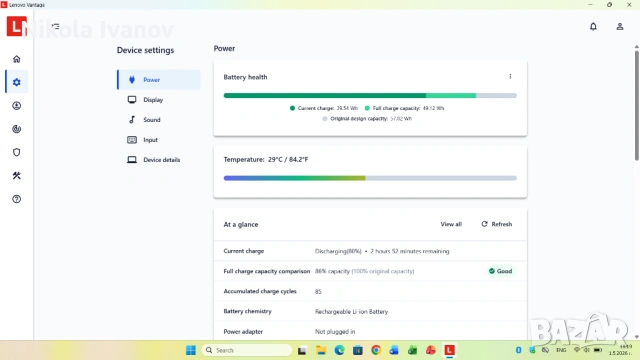Open the support help question icon
The height and width of the screenshot is (360, 640).
pyautogui.click(x=16, y=199)
